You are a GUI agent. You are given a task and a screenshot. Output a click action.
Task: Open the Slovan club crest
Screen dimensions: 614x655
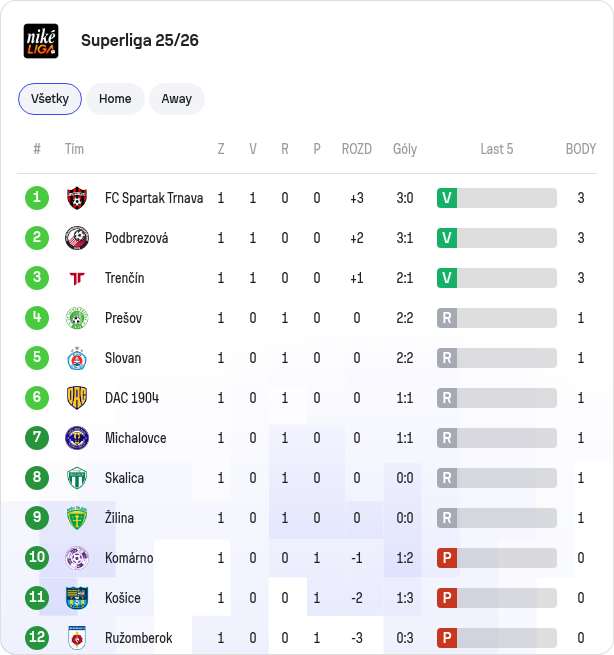[x=77, y=358]
